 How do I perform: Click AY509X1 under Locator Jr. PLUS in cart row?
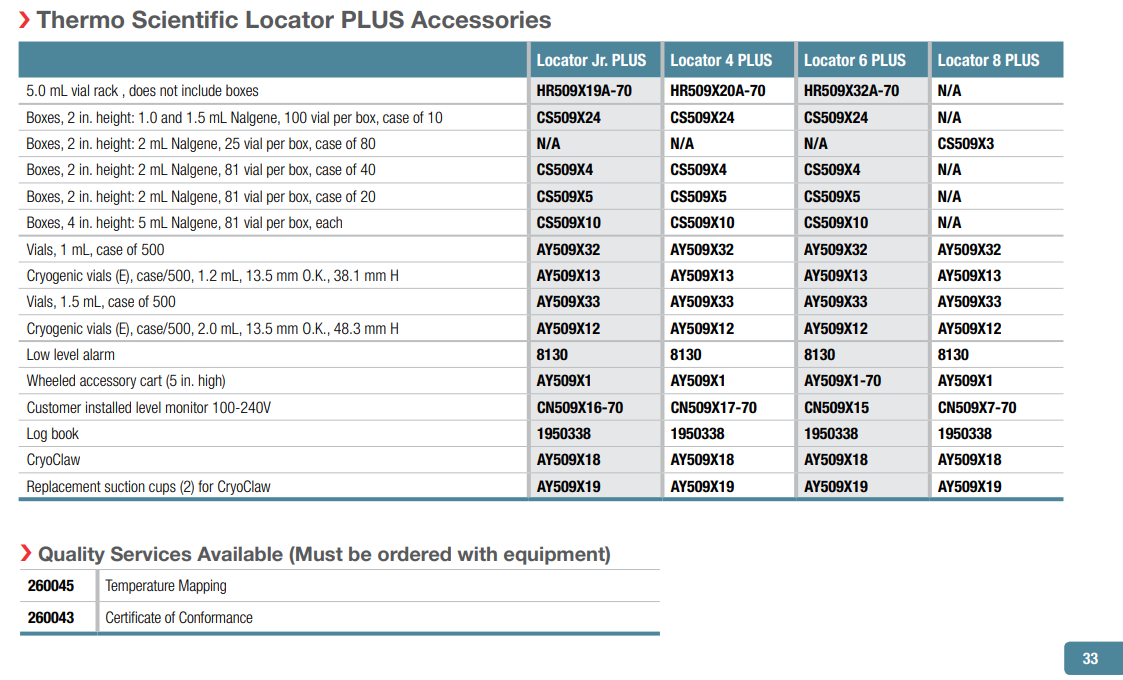564,380
